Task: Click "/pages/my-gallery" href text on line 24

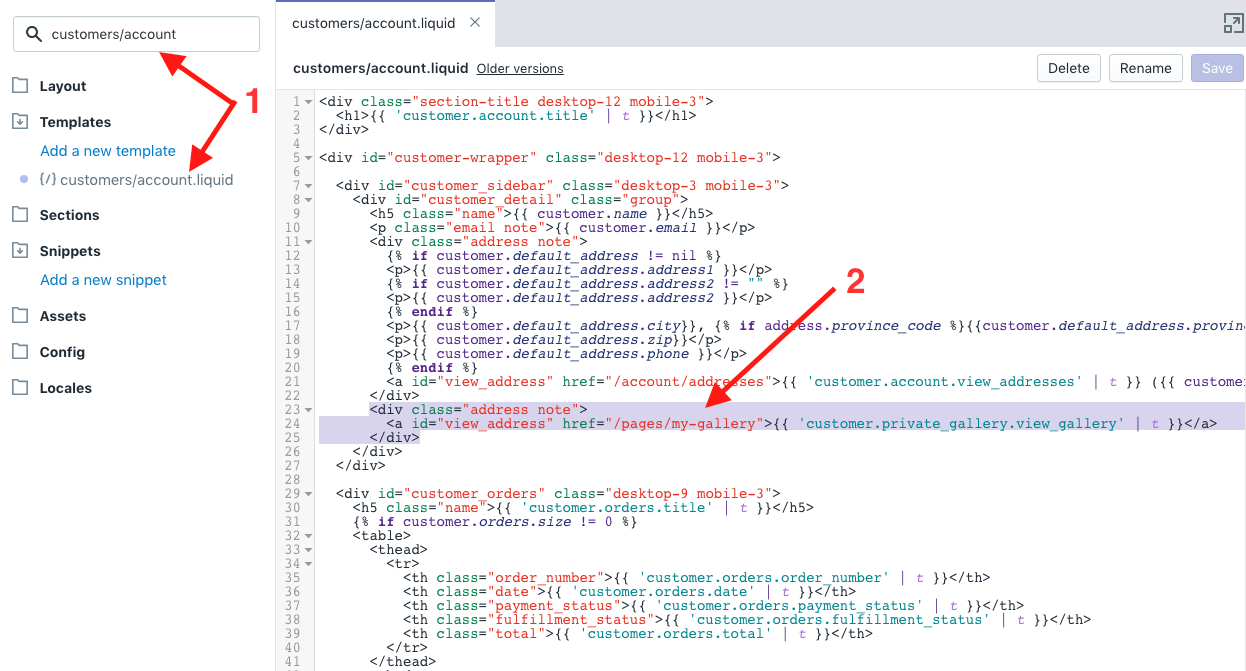Action: [x=687, y=424]
